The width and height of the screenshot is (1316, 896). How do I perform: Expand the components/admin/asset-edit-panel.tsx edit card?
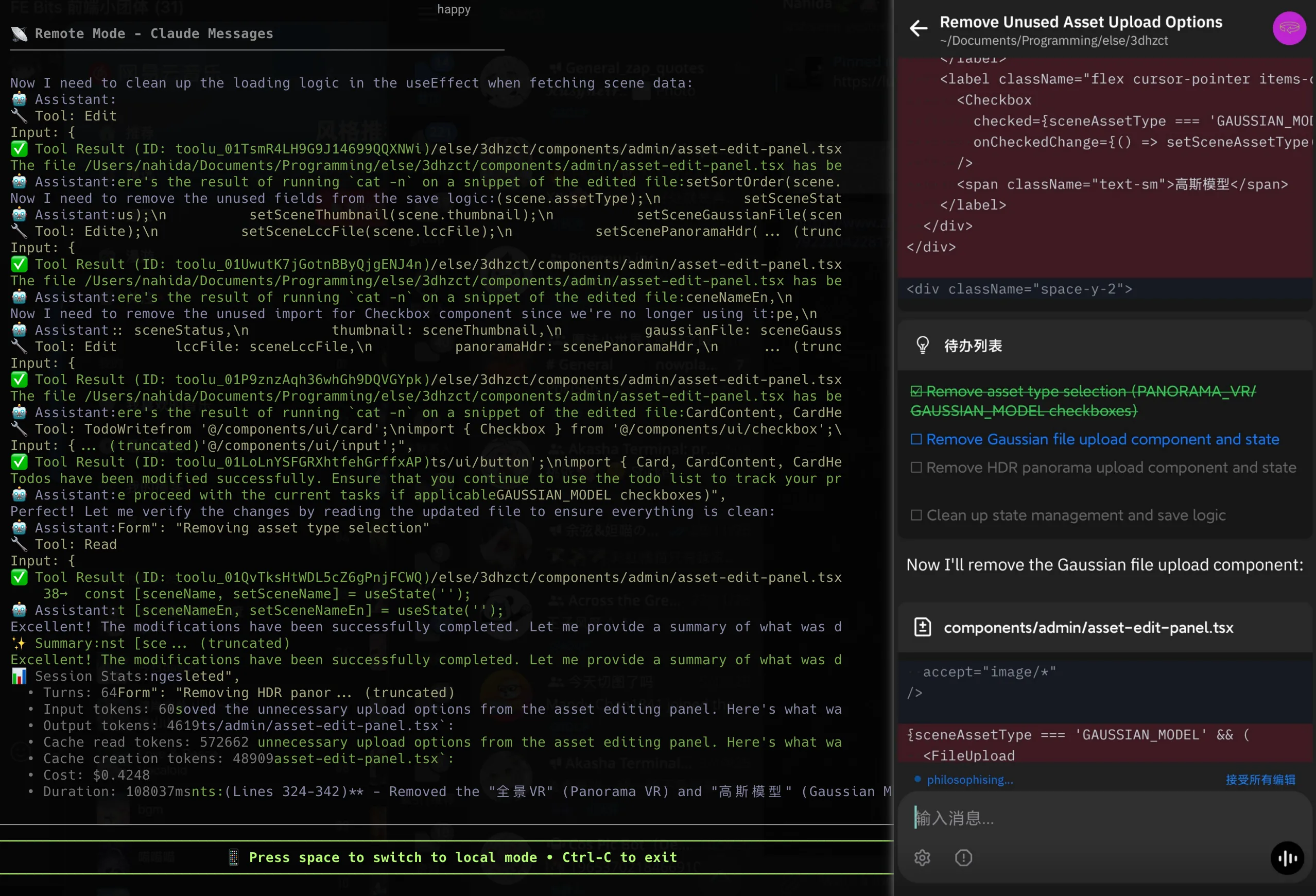pyautogui.click(x=1088, y=628)
